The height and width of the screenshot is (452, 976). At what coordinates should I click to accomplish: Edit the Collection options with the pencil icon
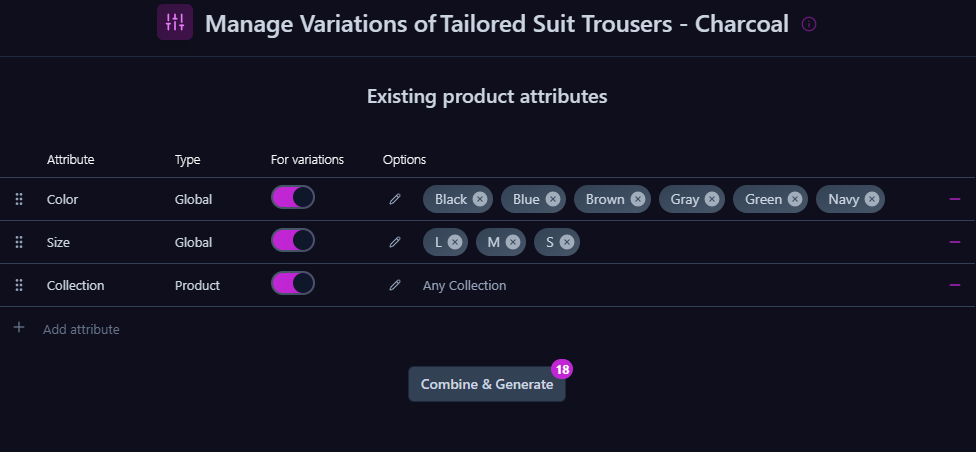pos(395,285)
